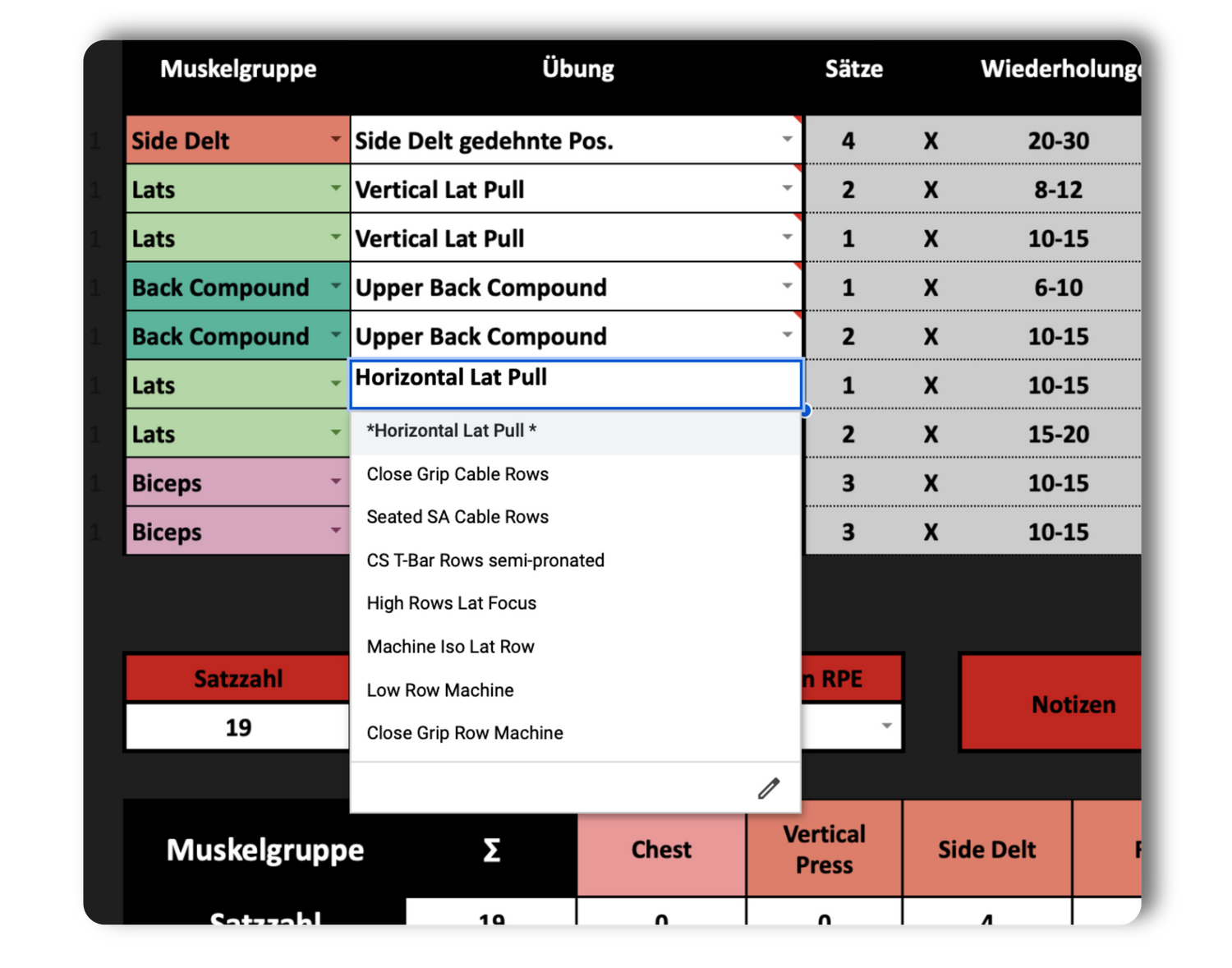Screen dimensions: 1232x968
Task: Choose Close Grip Cable Rows option
Action: pos(457,474)
